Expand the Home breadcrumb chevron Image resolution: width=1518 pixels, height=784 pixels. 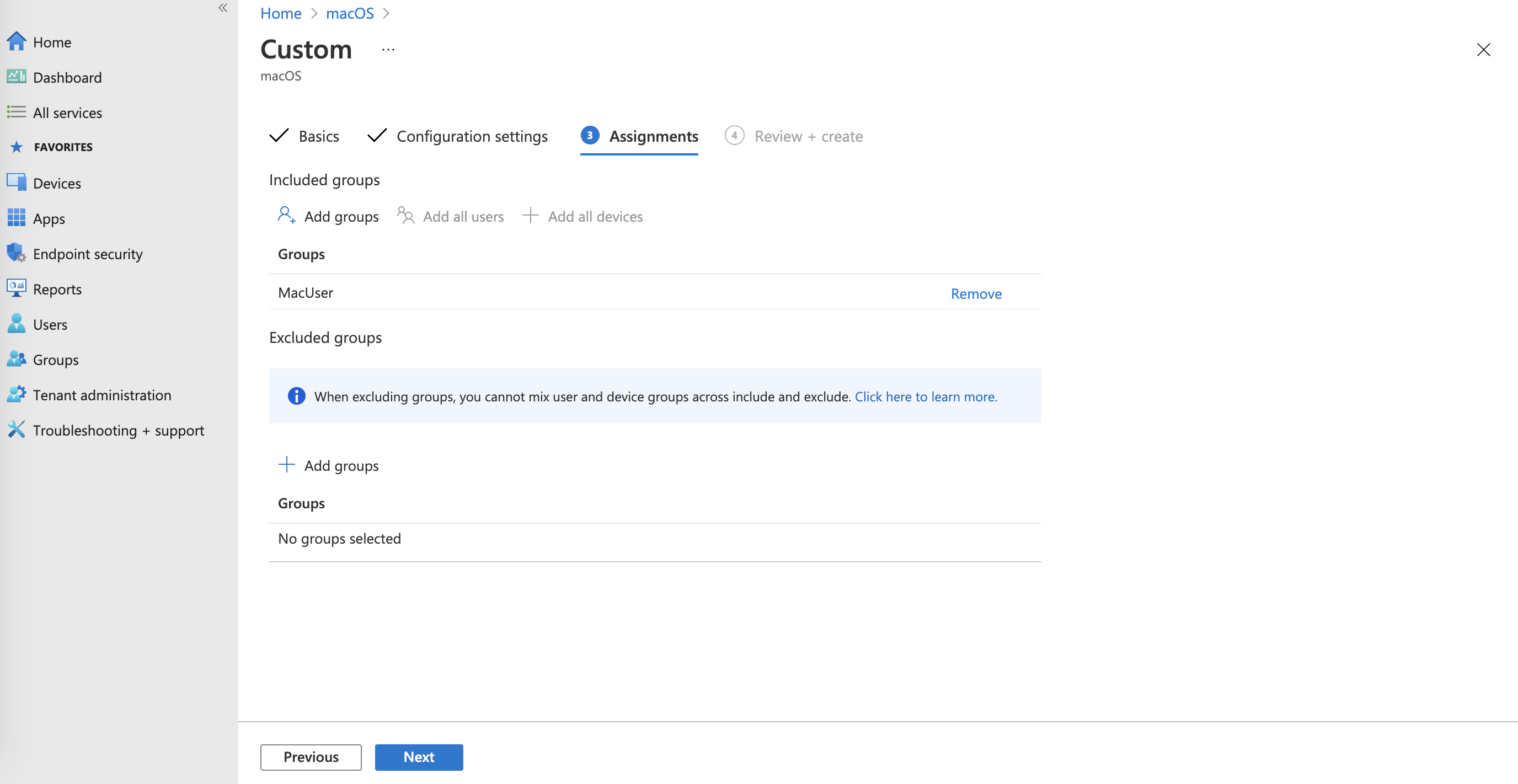314,13
